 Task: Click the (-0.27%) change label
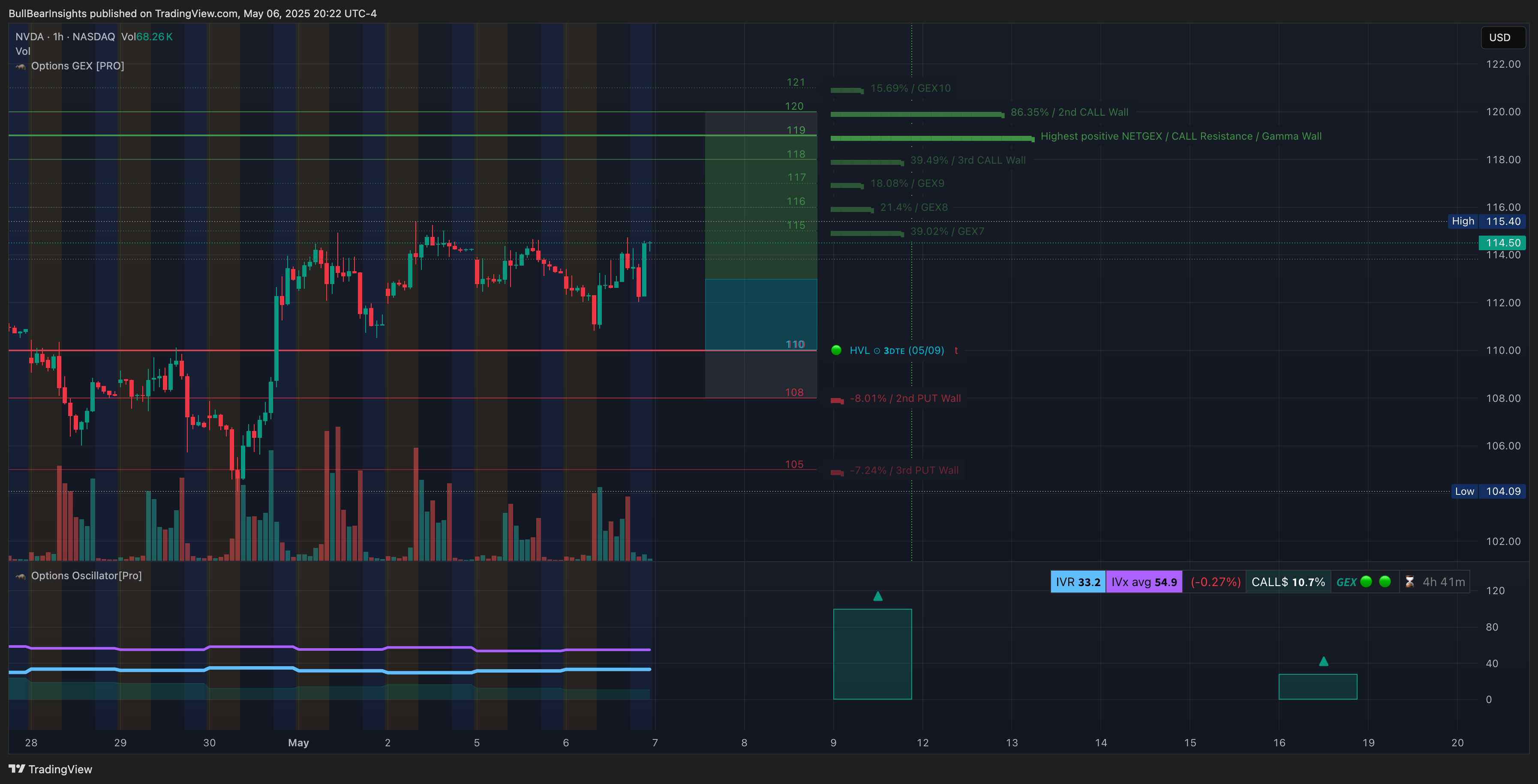coord(1215,582)
